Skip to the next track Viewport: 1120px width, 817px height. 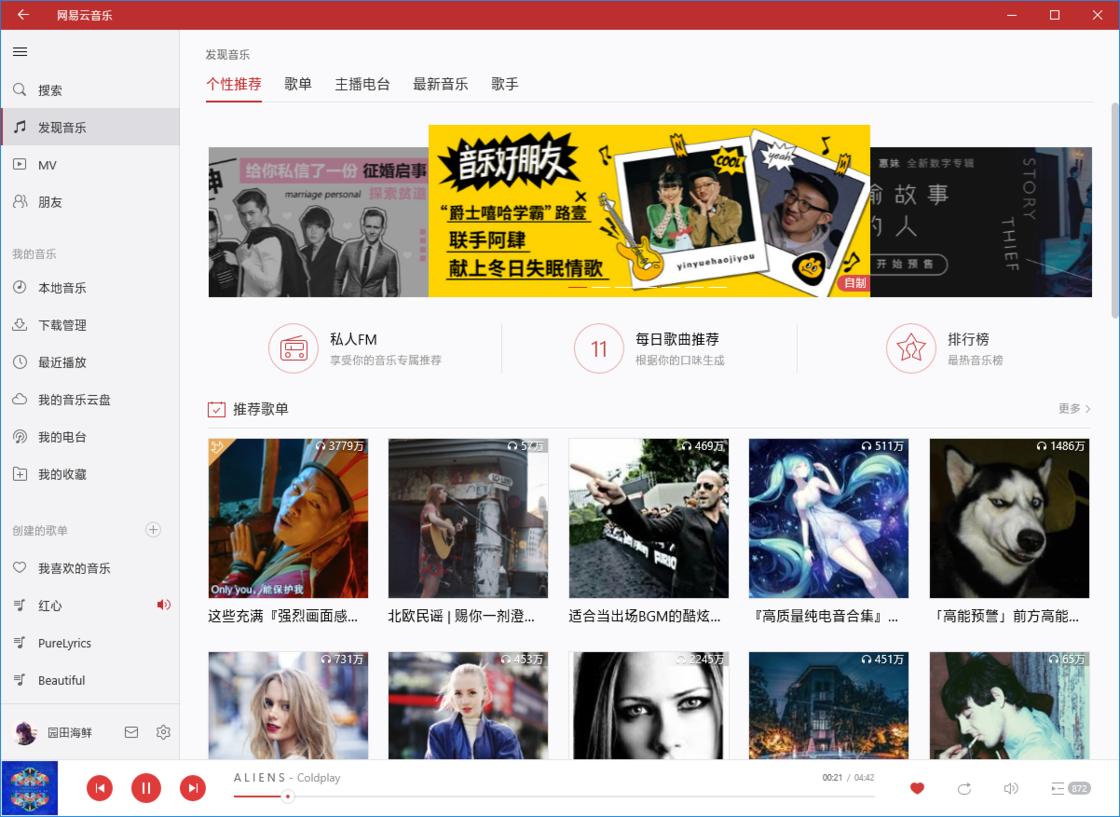[x=192, y=788]
